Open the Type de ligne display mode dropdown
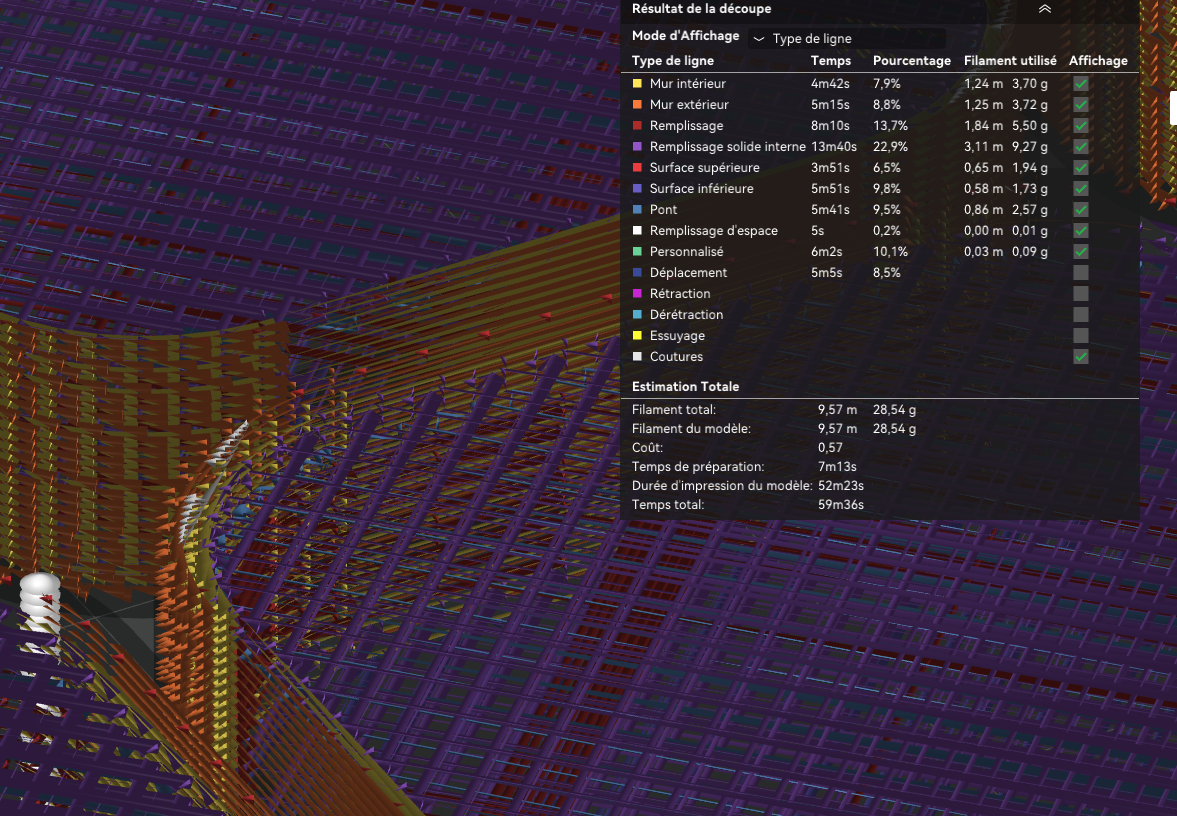Screen dimensions: 1177x816 click(847, 38)
